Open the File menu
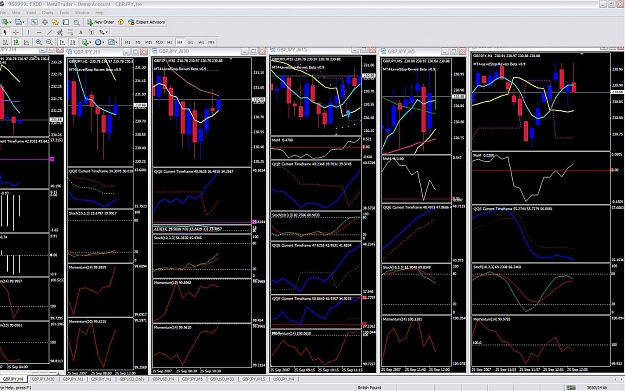Image resolution: width=625 pixels, height=391 pixels. (3, 12)
